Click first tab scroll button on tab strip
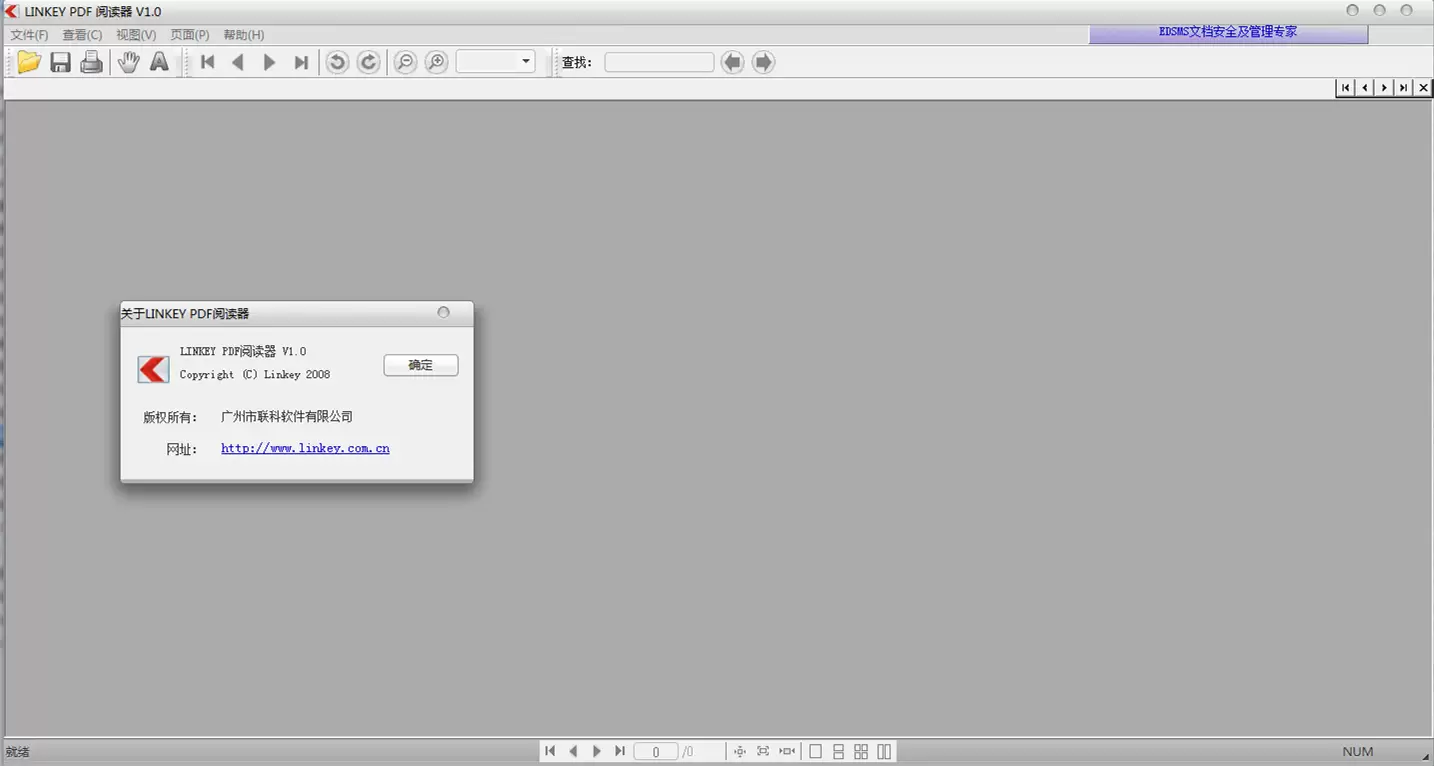 tap(1346, 88)
